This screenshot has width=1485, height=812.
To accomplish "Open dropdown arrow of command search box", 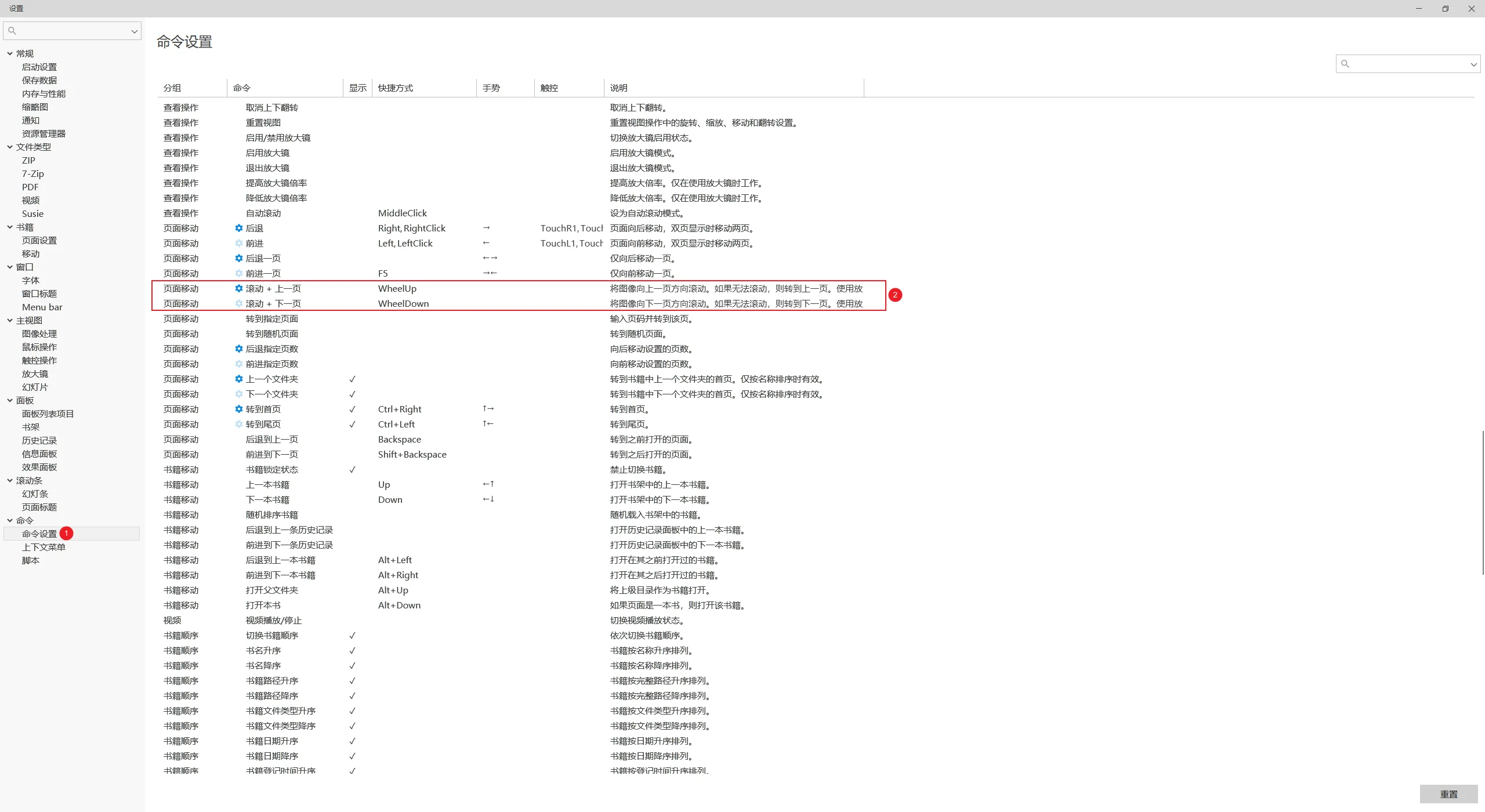I will tap(1473, 64).
